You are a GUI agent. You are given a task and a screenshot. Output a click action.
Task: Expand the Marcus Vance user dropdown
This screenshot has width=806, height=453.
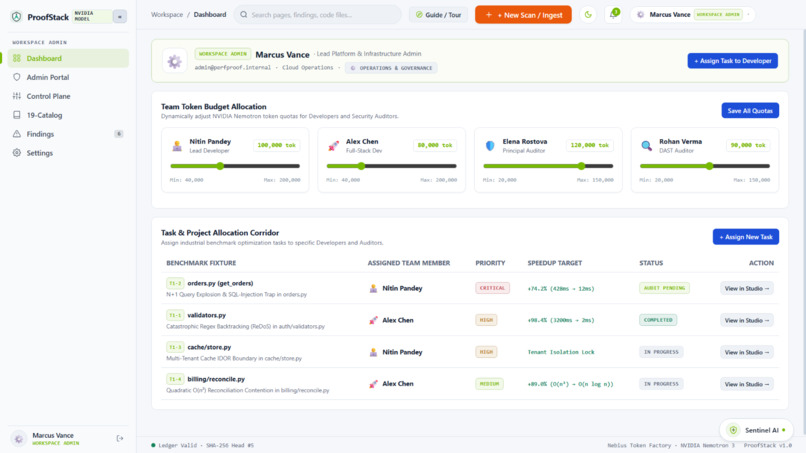[x=693, y=15]
